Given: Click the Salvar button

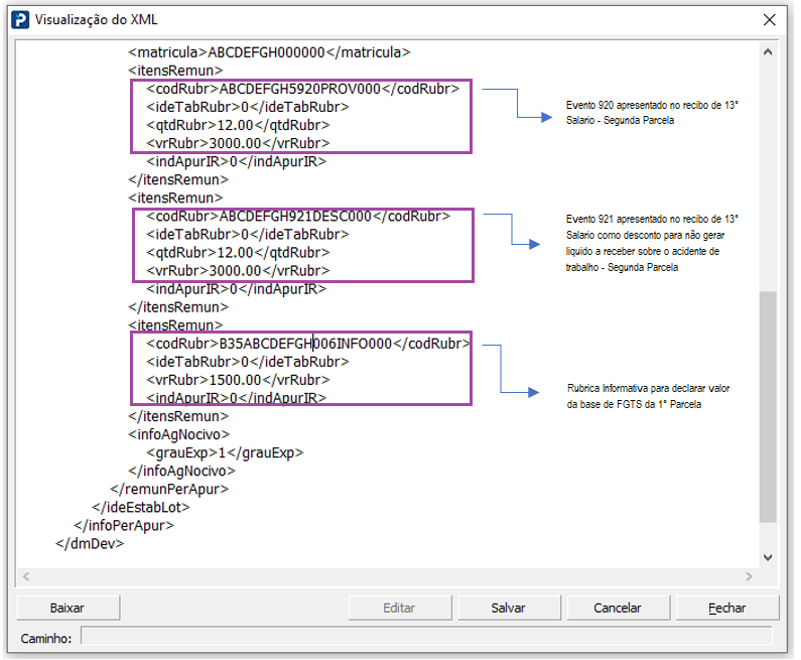Looking at the screenshot, I should tap(509, 607).
